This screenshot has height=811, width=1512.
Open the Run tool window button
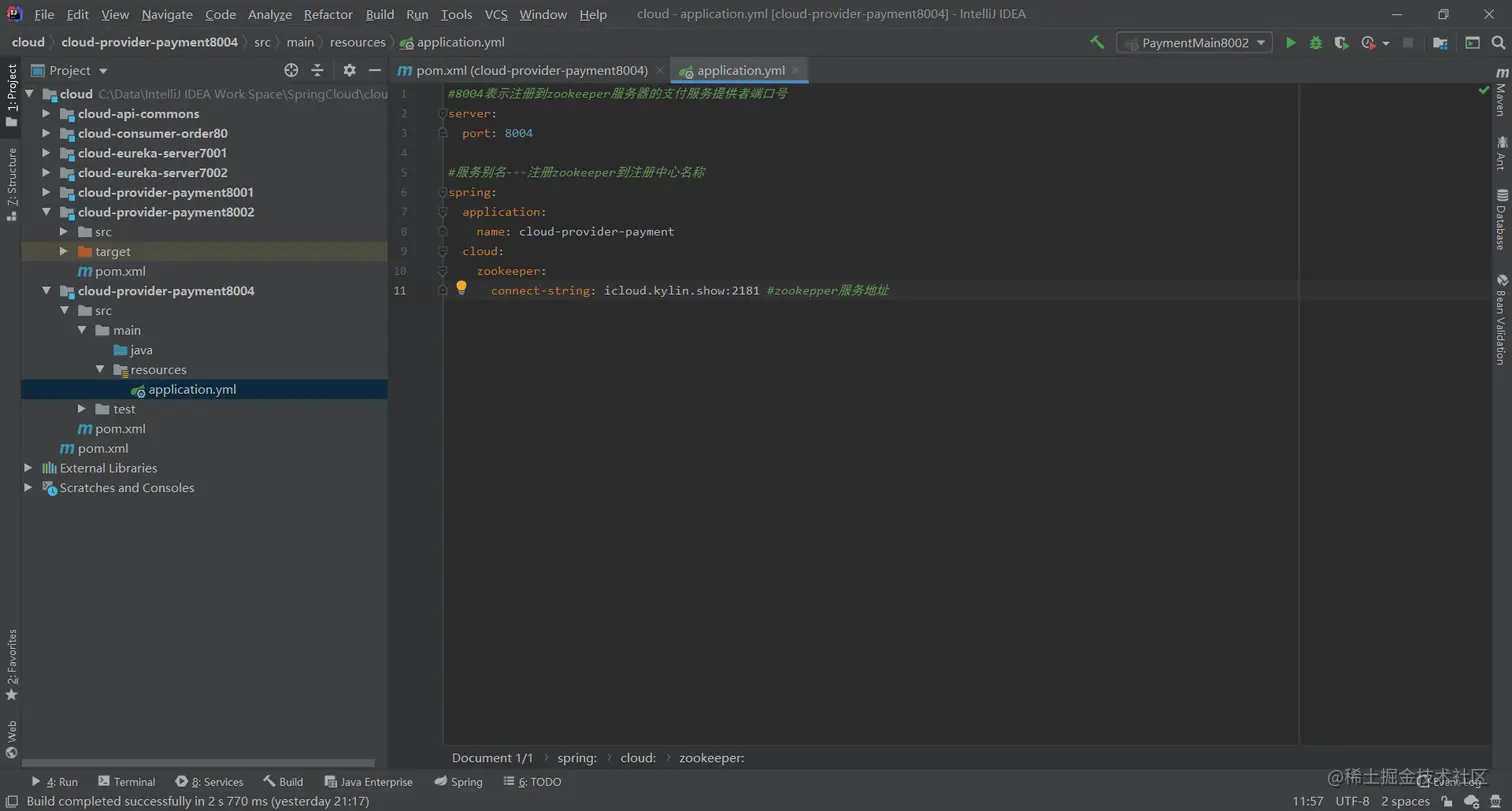click(x=55, y=782)
